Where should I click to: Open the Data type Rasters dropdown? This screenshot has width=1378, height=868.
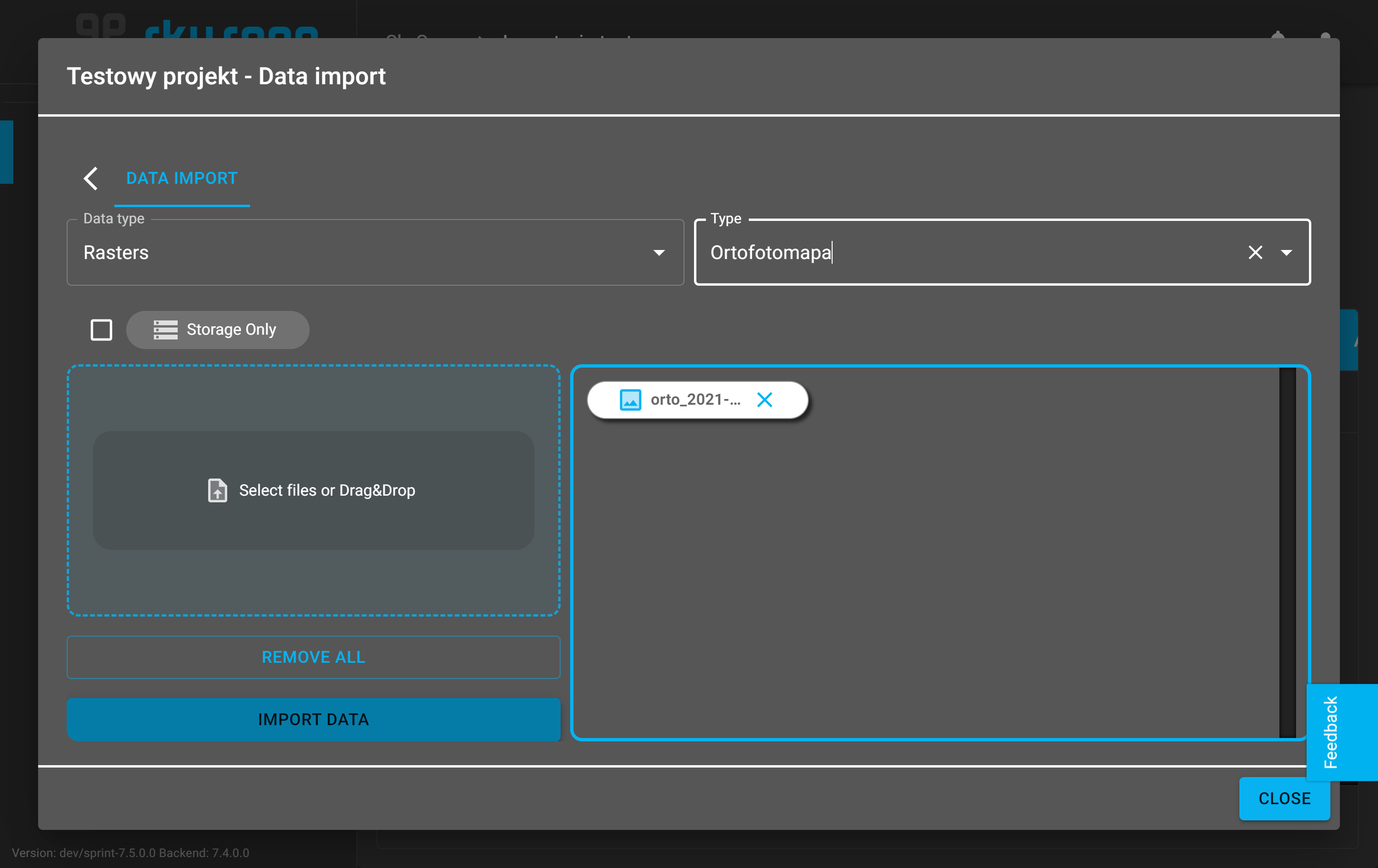coord(375,252)
